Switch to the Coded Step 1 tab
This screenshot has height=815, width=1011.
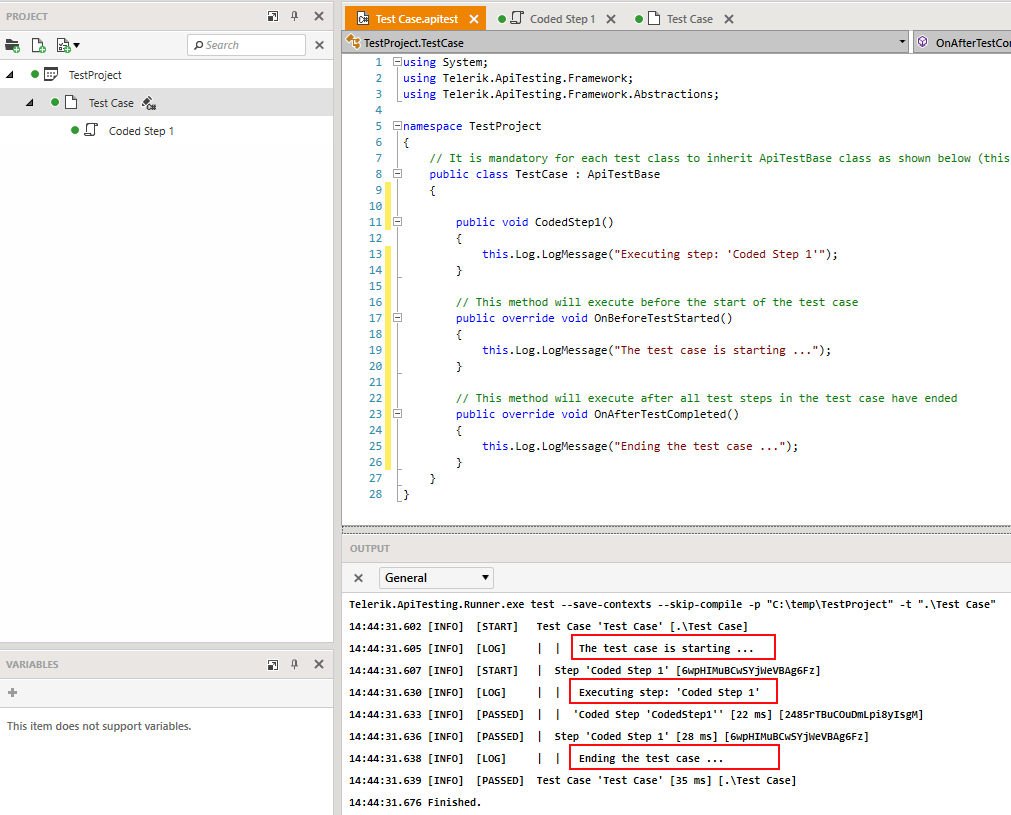pyautogui.click(x=562, y=19)
